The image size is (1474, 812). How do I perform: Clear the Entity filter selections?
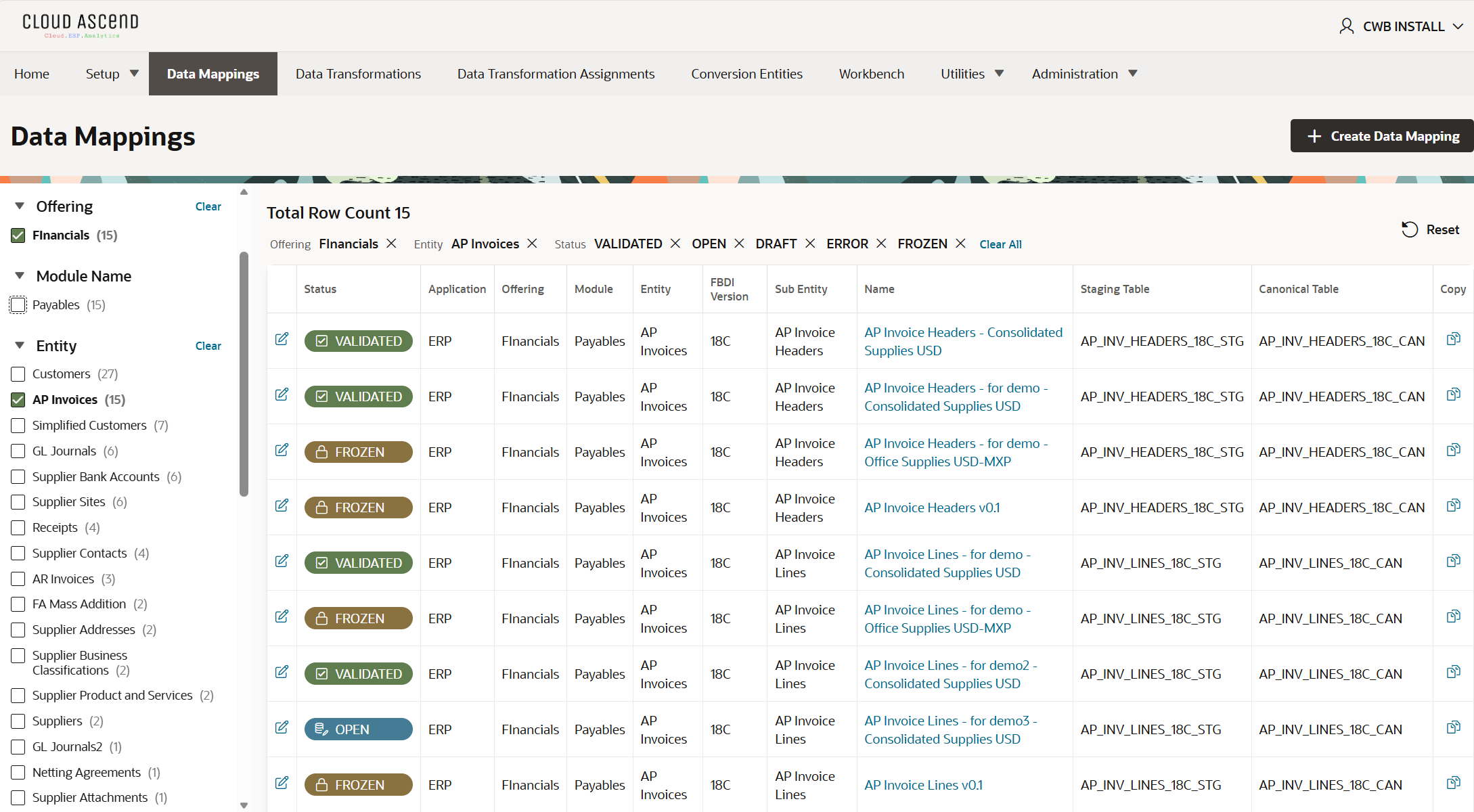tap(208, 346)
